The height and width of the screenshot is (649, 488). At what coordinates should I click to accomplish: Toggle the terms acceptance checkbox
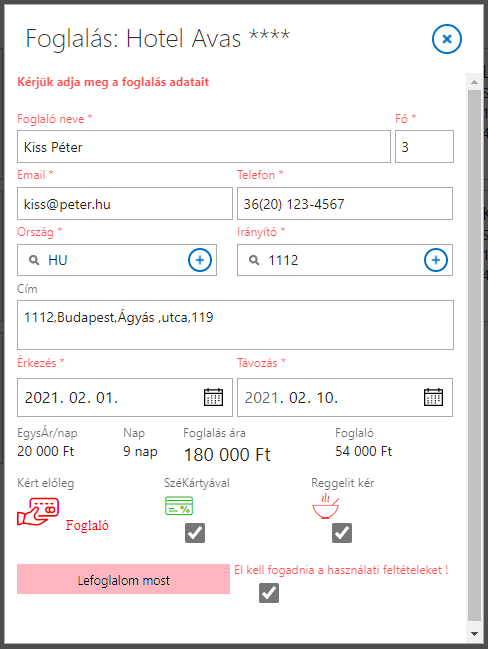[269, 593]
